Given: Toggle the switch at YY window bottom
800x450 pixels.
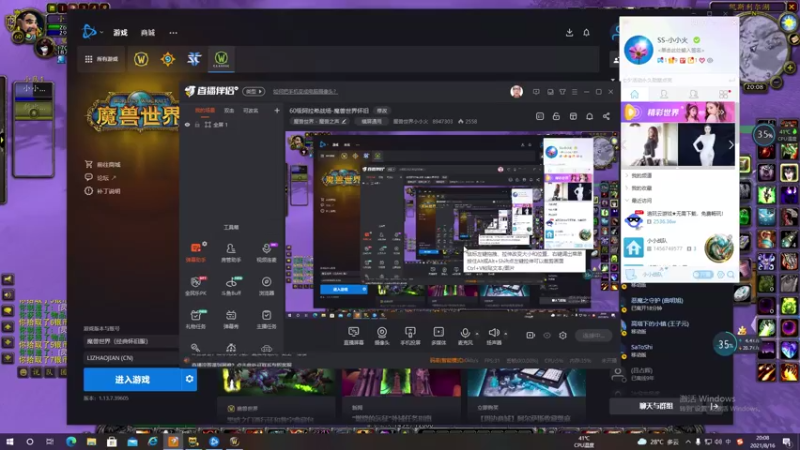Looking at the screenshot, I should [703, 274].
